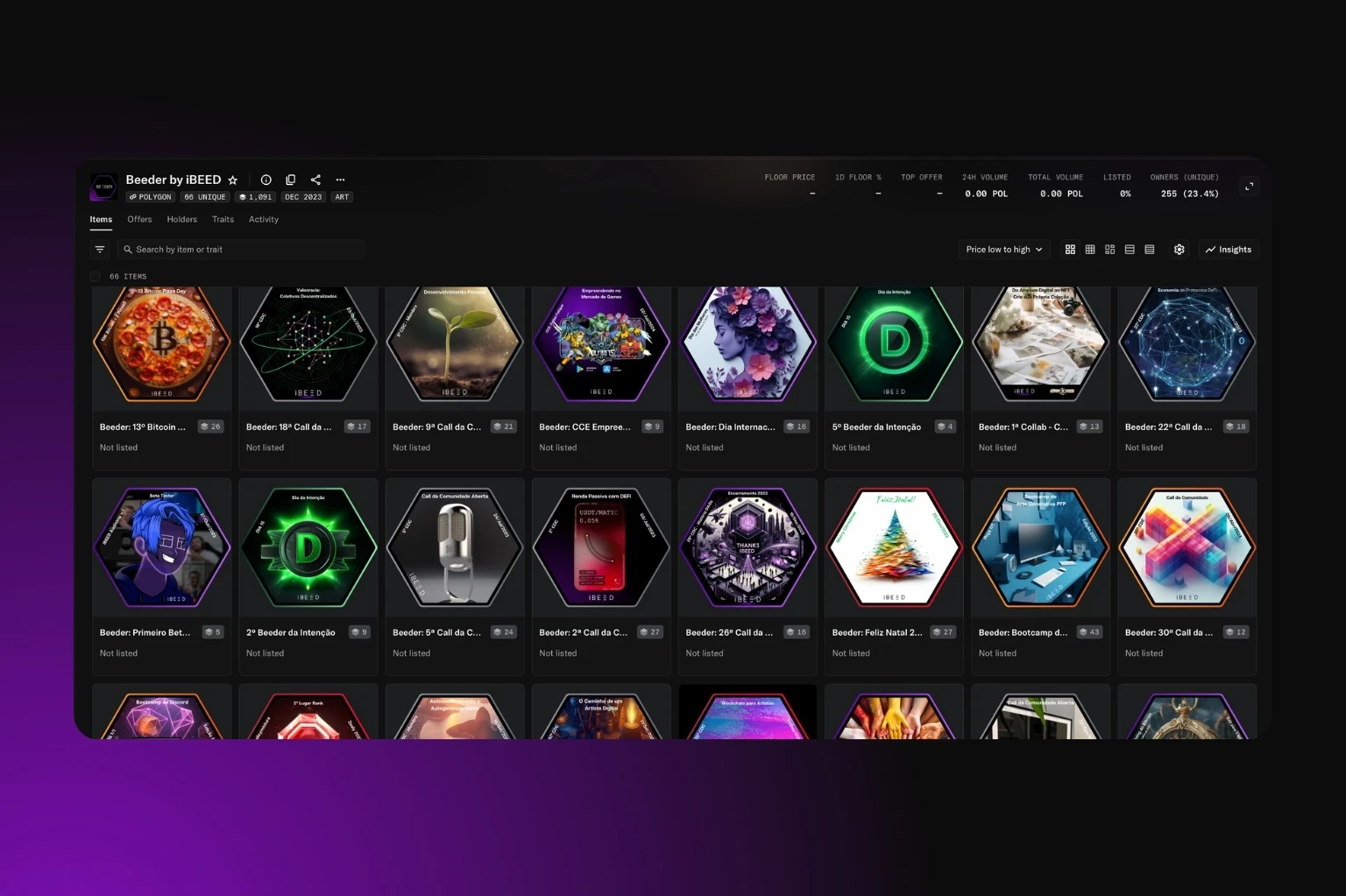The height and width of the screenshot is (896, 1346).
Task: Select the Items tab
Action: [101, 220]
